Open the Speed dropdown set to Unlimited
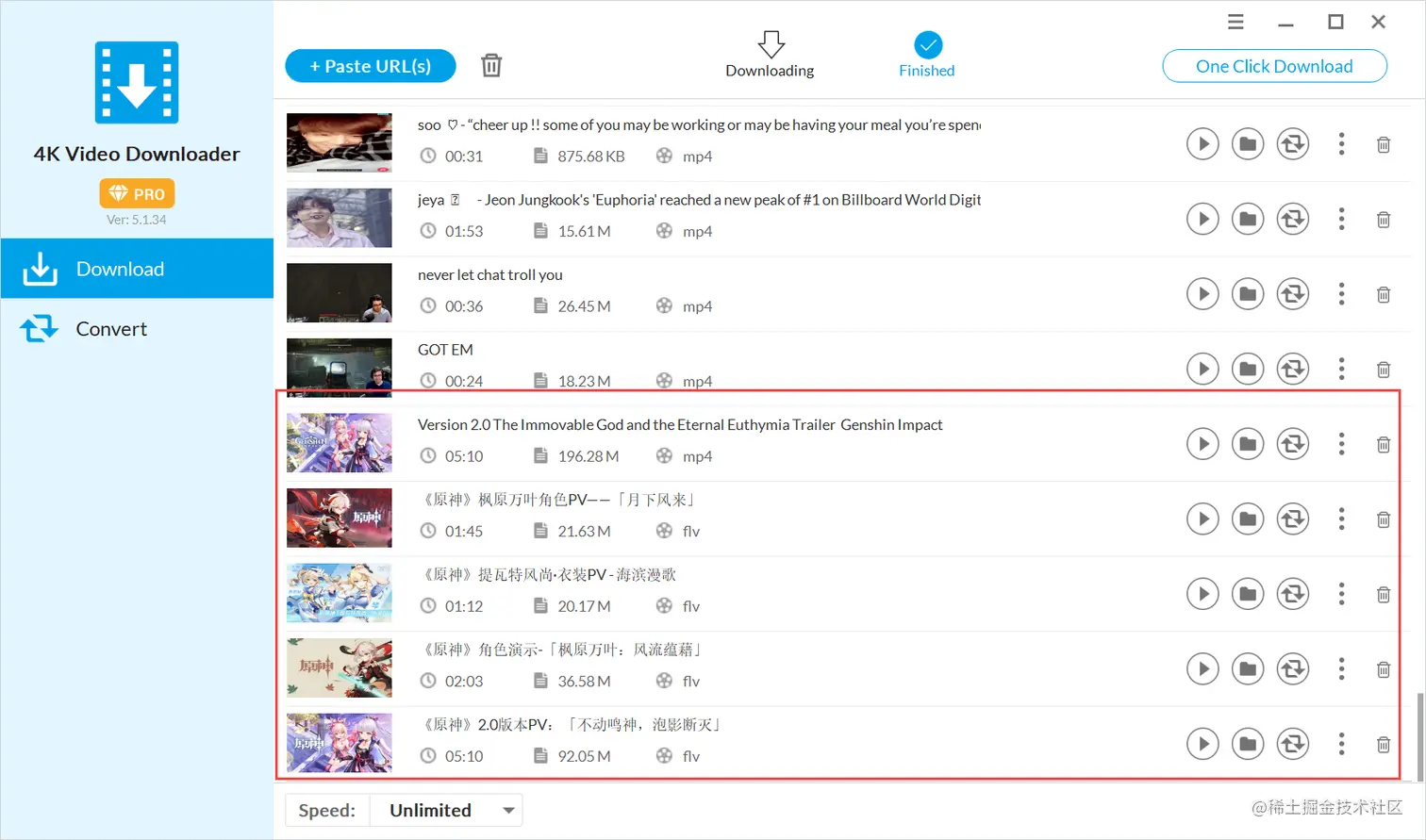The height and width of the screenshot is (840, 1426). tap(446, 810)
